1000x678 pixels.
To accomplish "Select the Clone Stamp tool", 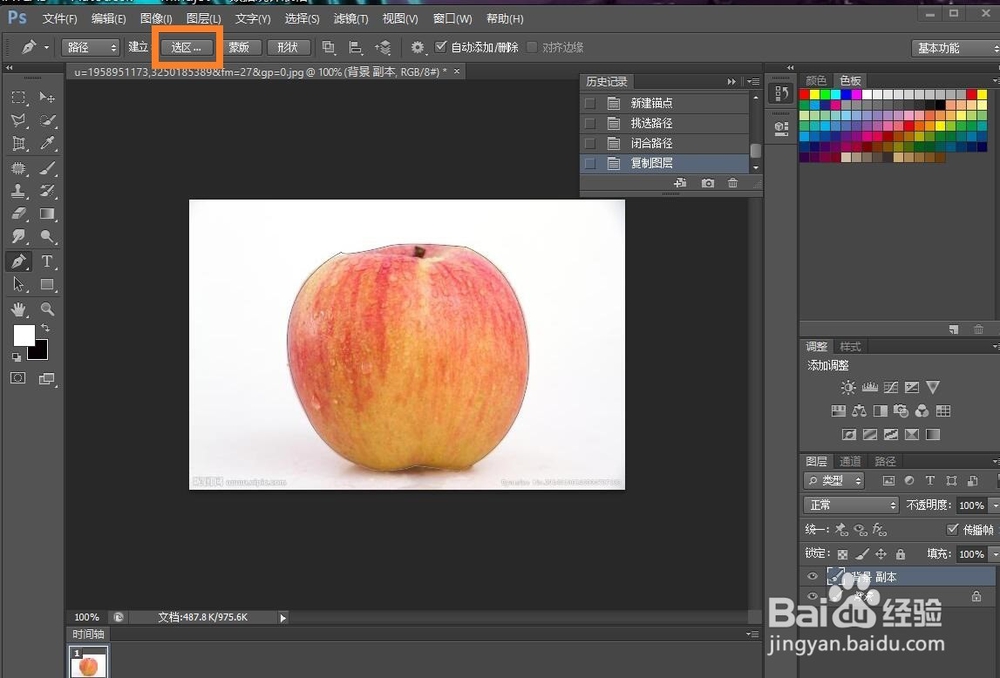I will coord(18,191).
